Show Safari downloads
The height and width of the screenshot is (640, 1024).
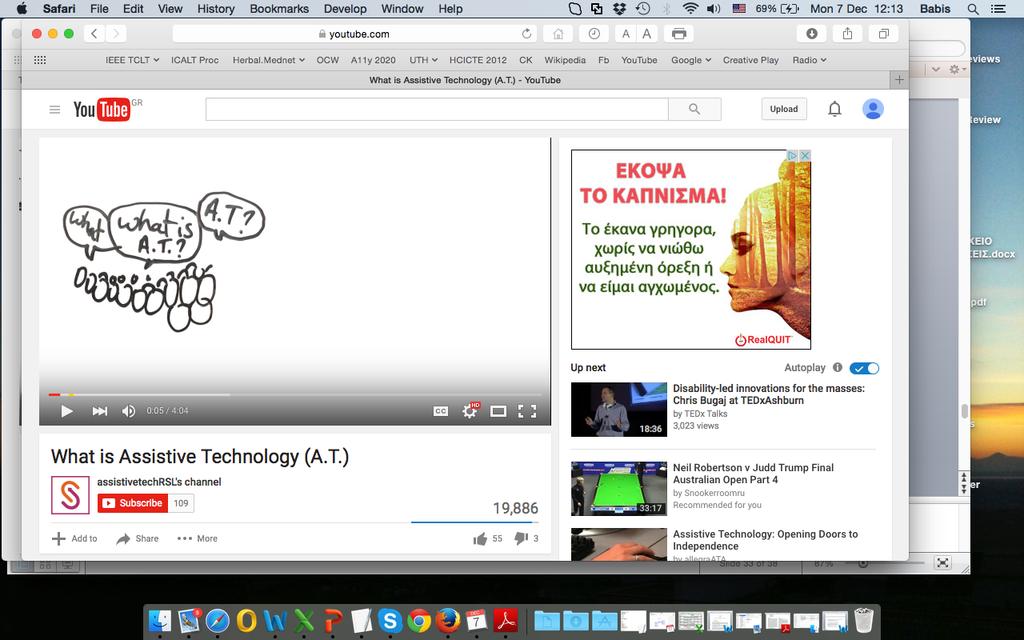(812, 34)
